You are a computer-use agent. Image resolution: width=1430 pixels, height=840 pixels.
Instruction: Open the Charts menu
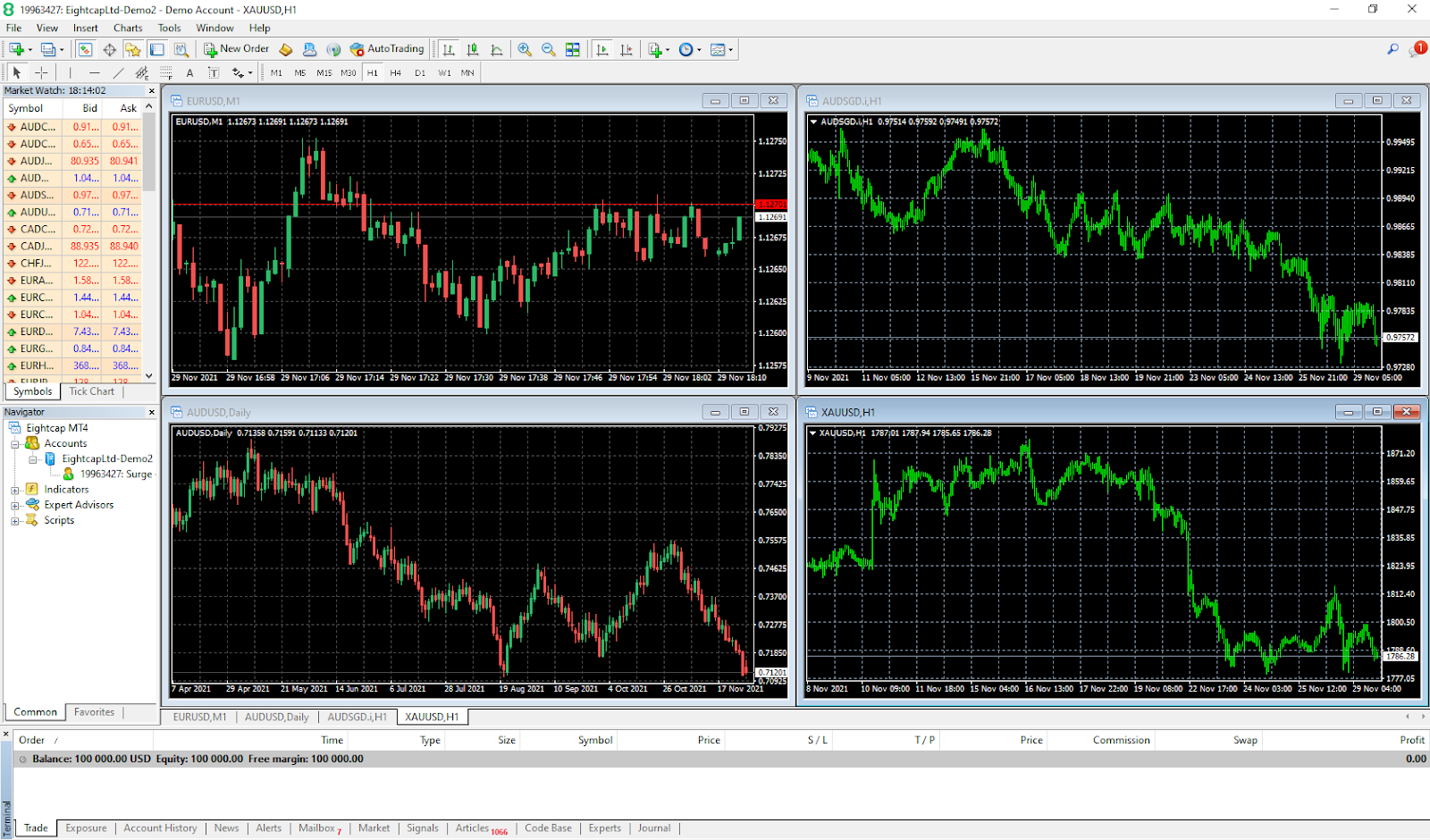click(x=128, y=28)
